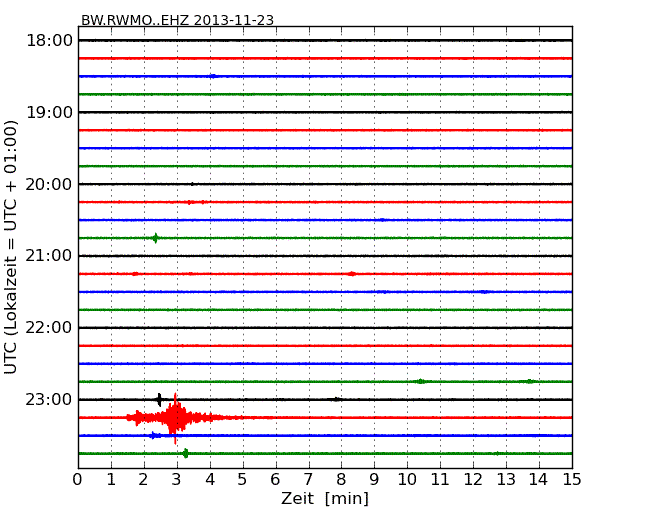Screen dimensions: 650x520
Task: Click x-axis tick label 5
Action: click(242, 479)
